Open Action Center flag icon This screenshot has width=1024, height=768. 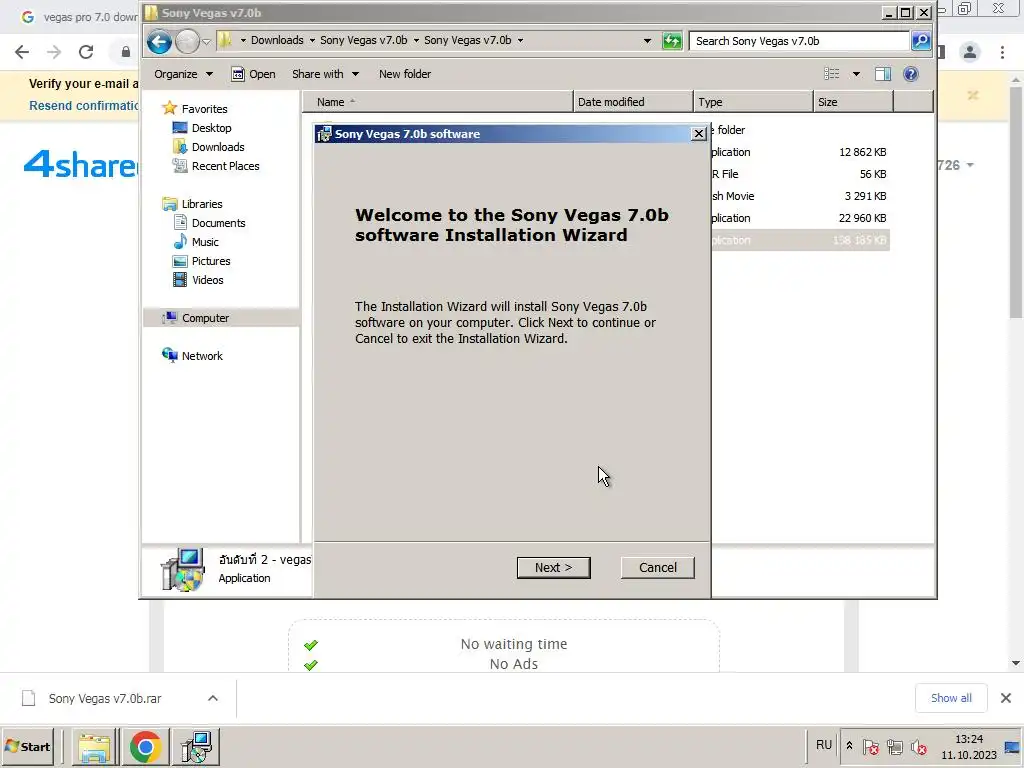(871, 746)
